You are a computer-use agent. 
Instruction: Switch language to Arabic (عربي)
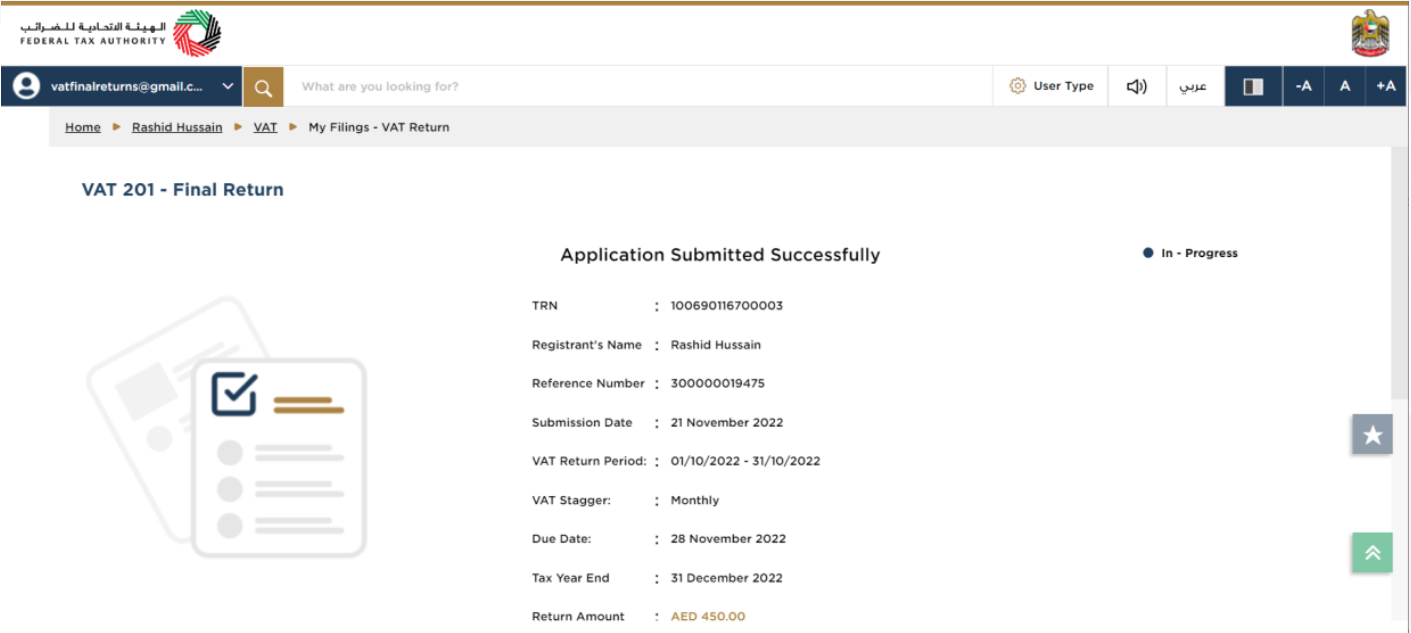(x=1193, y=86)
